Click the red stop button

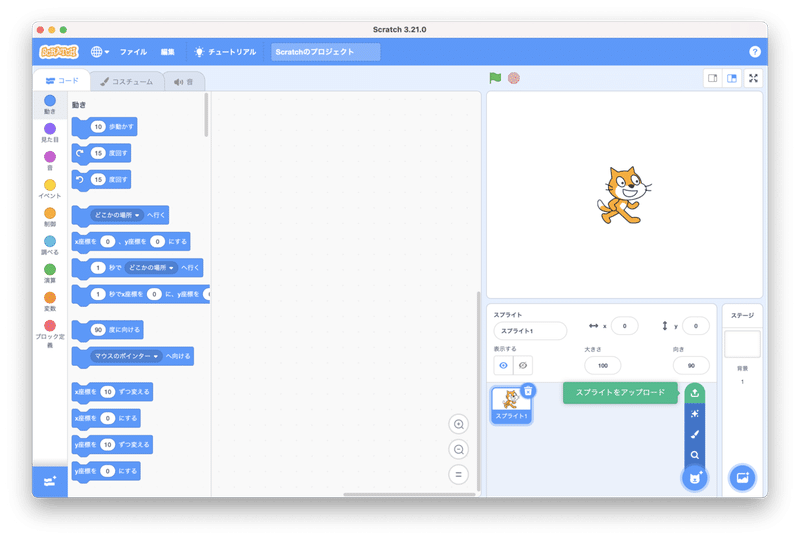[x=514, y=78]
